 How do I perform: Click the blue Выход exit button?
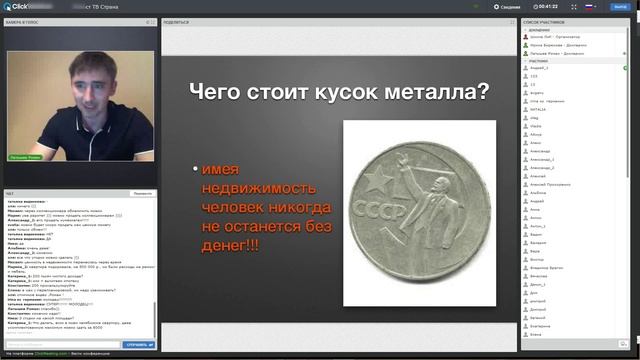[x=620, y=7]
